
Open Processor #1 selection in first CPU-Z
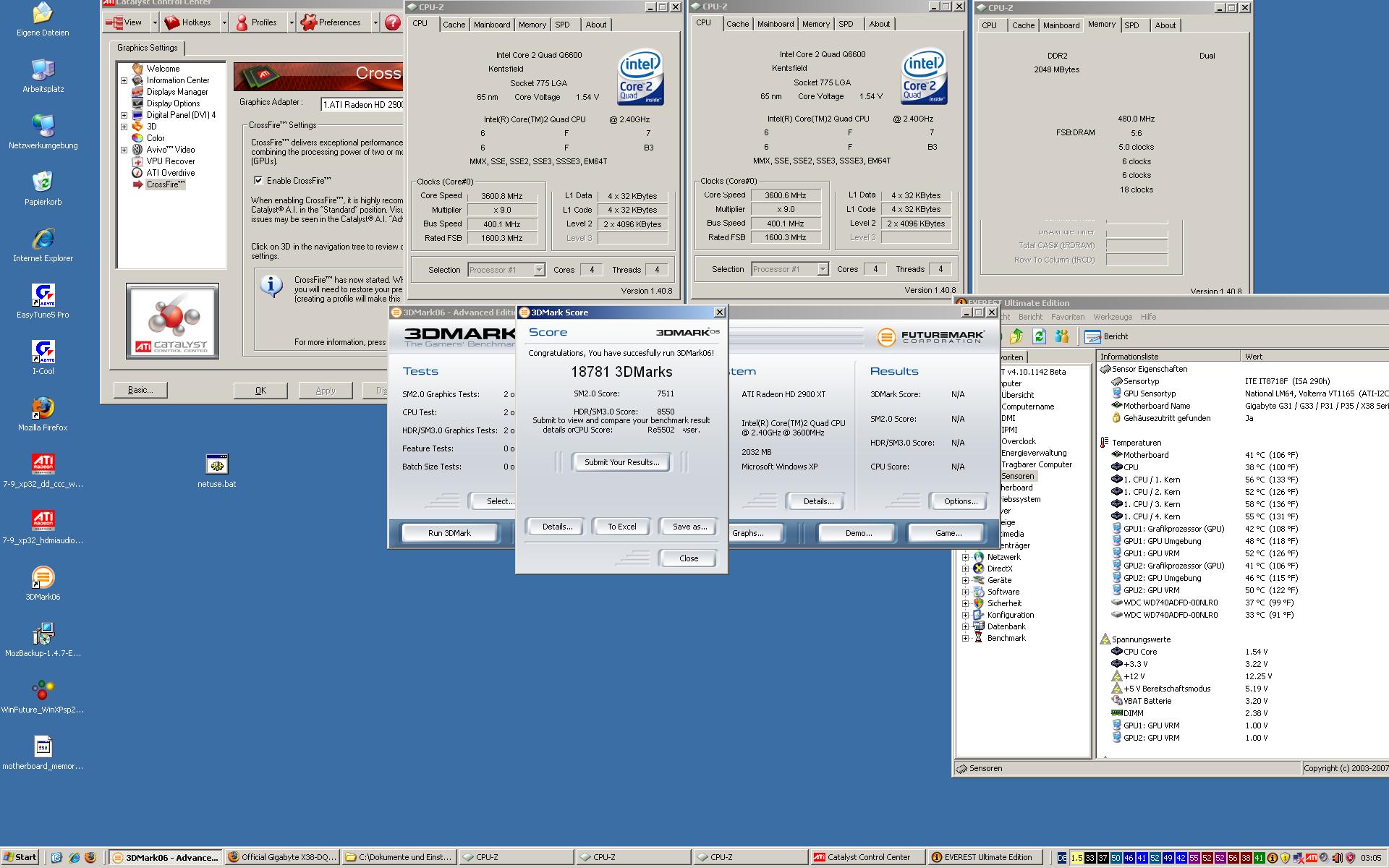tap(506, 270)
